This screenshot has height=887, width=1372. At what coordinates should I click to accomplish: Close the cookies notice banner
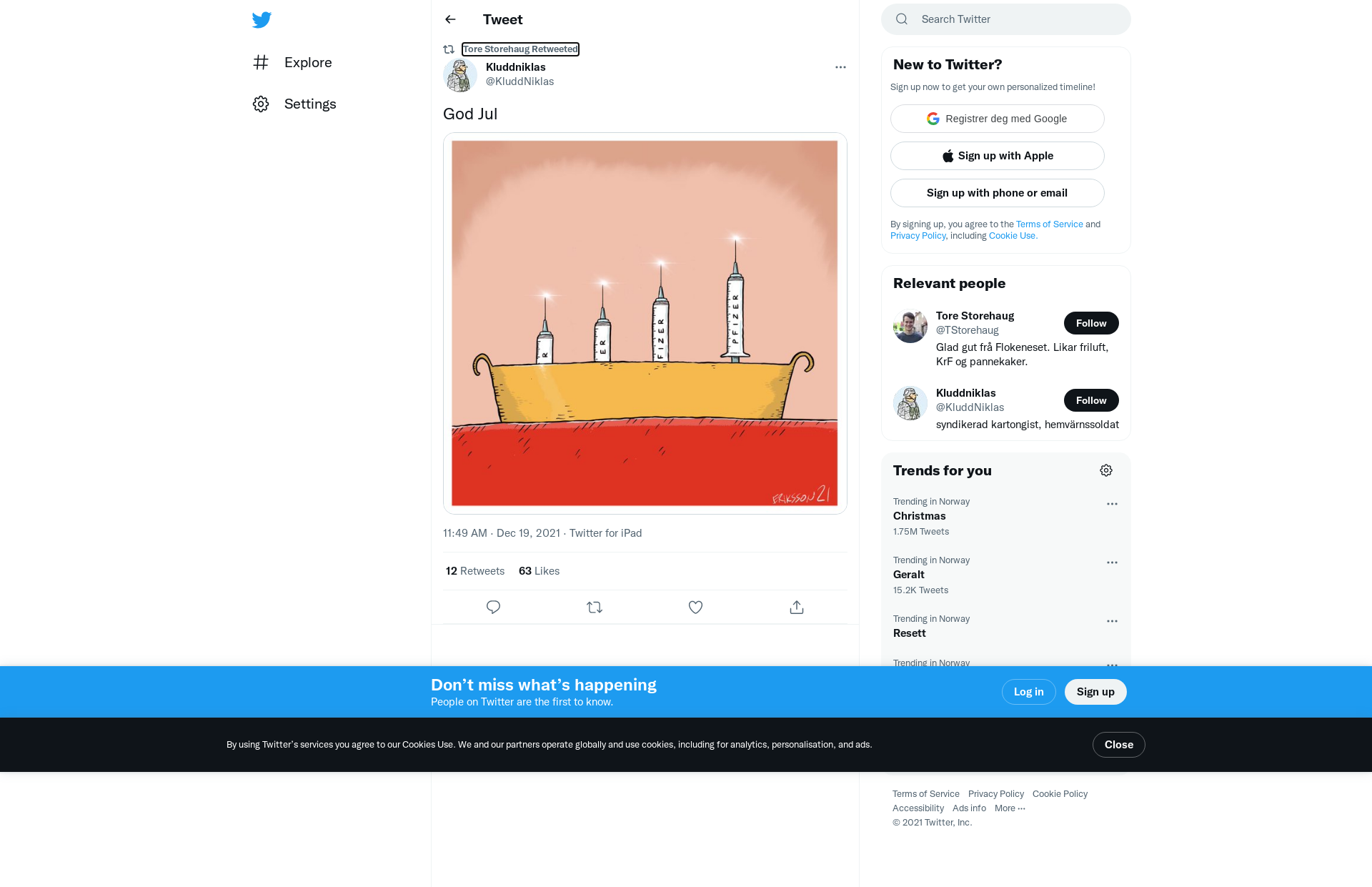tap(1118, 745)
